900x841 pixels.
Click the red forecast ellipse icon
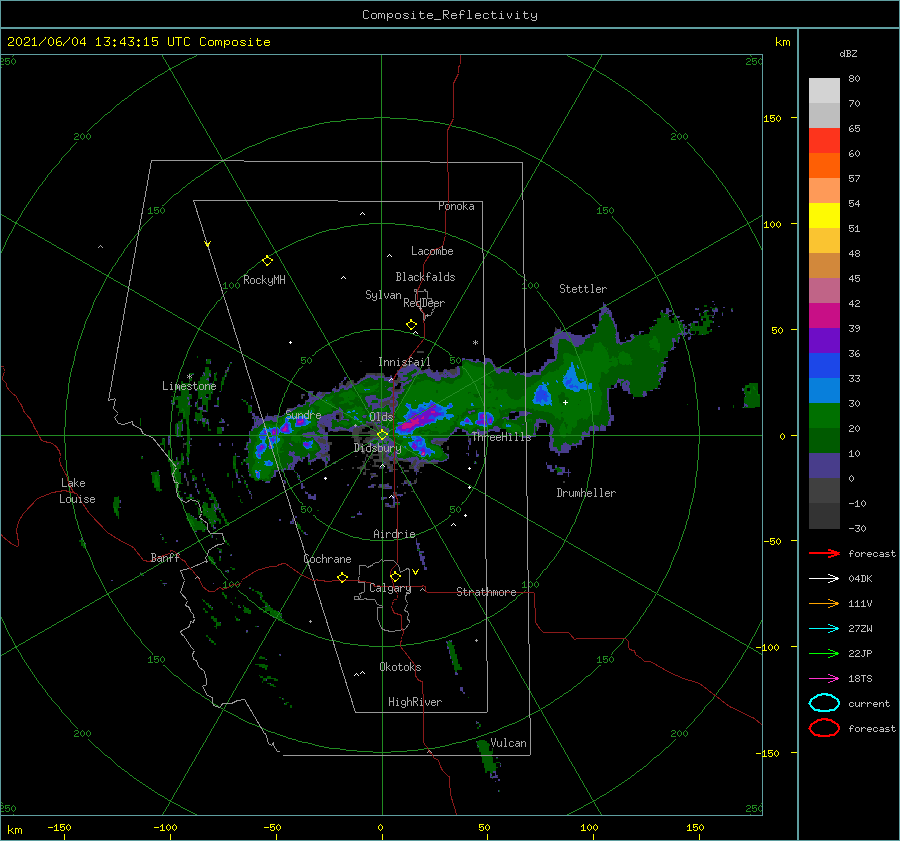point(824,728)
